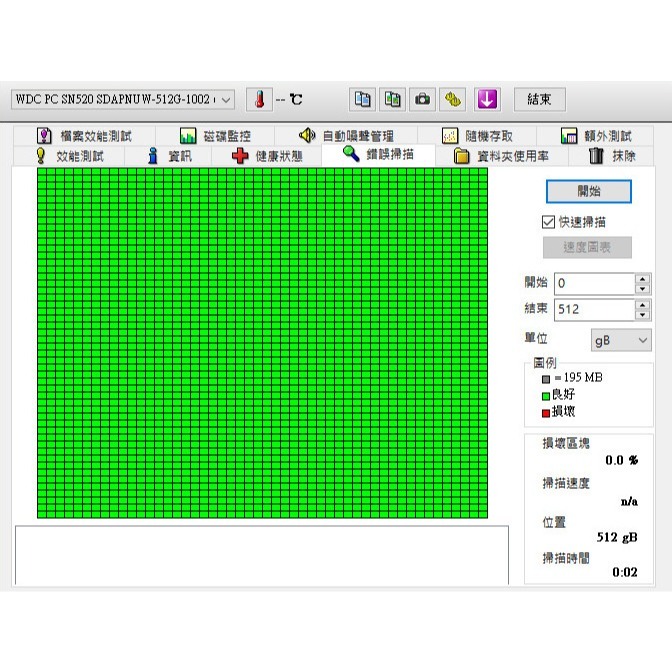Image resolution: width=672 pixels, height=672 pixels.
Task: Switch to the 效能測試 tab
Action: pos(69,156)
